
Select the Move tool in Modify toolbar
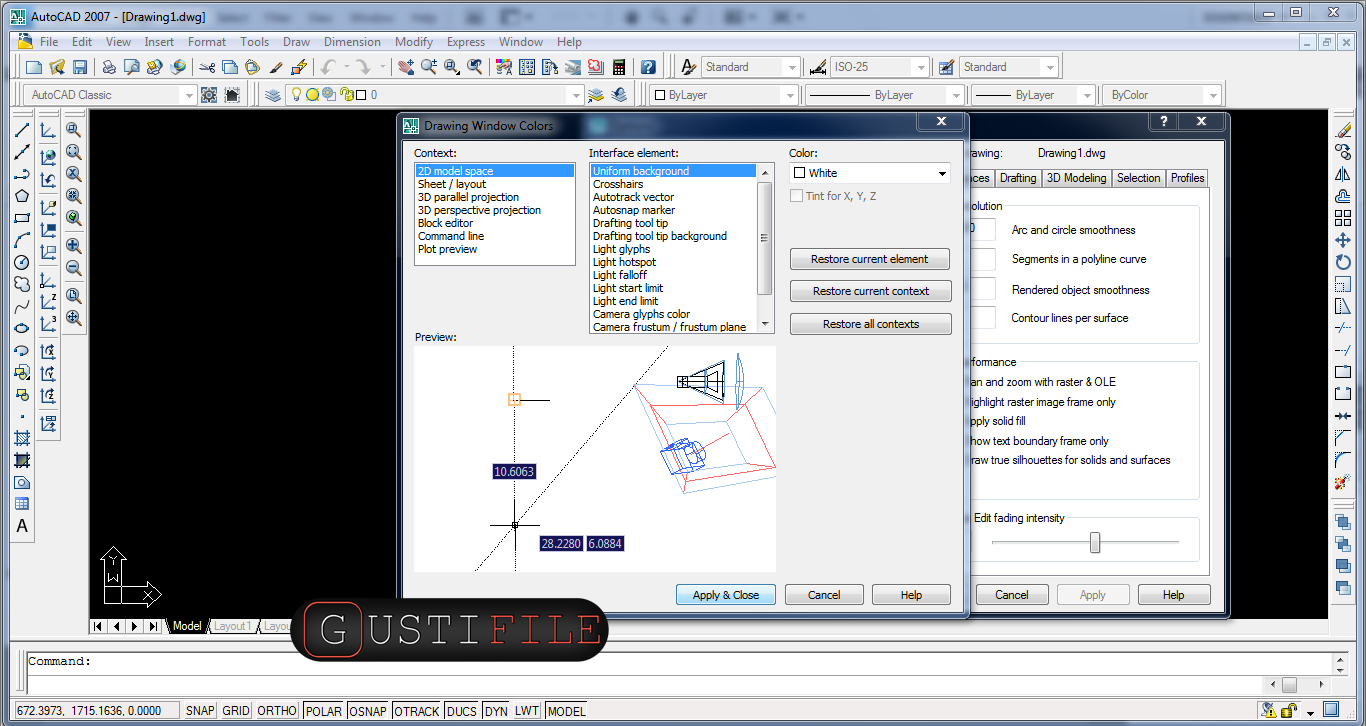(x=1343, y=240)
